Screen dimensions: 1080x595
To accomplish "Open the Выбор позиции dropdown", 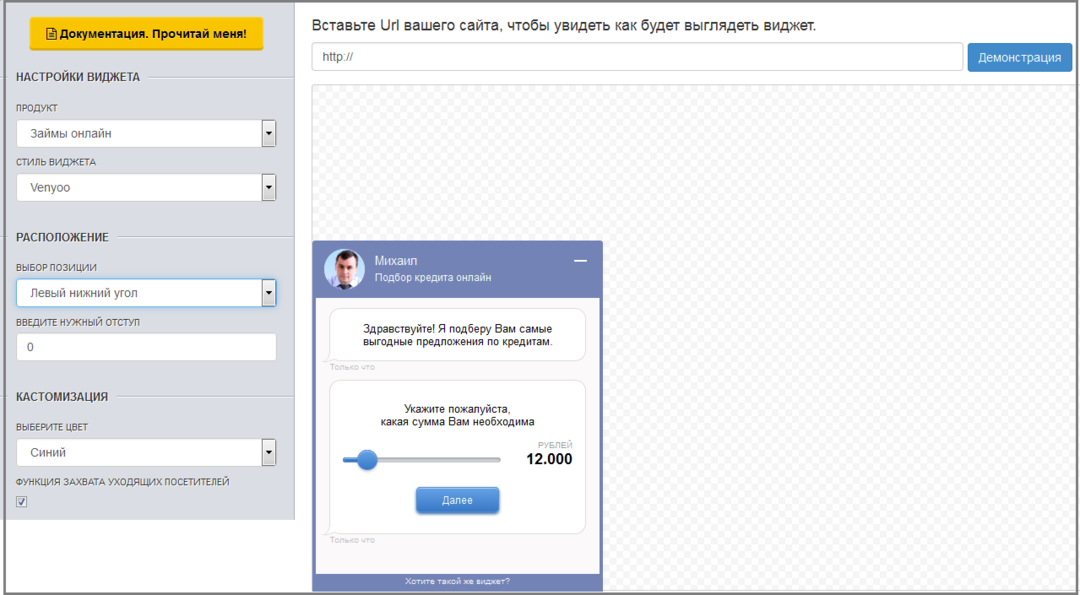I will tap(146, 293).
